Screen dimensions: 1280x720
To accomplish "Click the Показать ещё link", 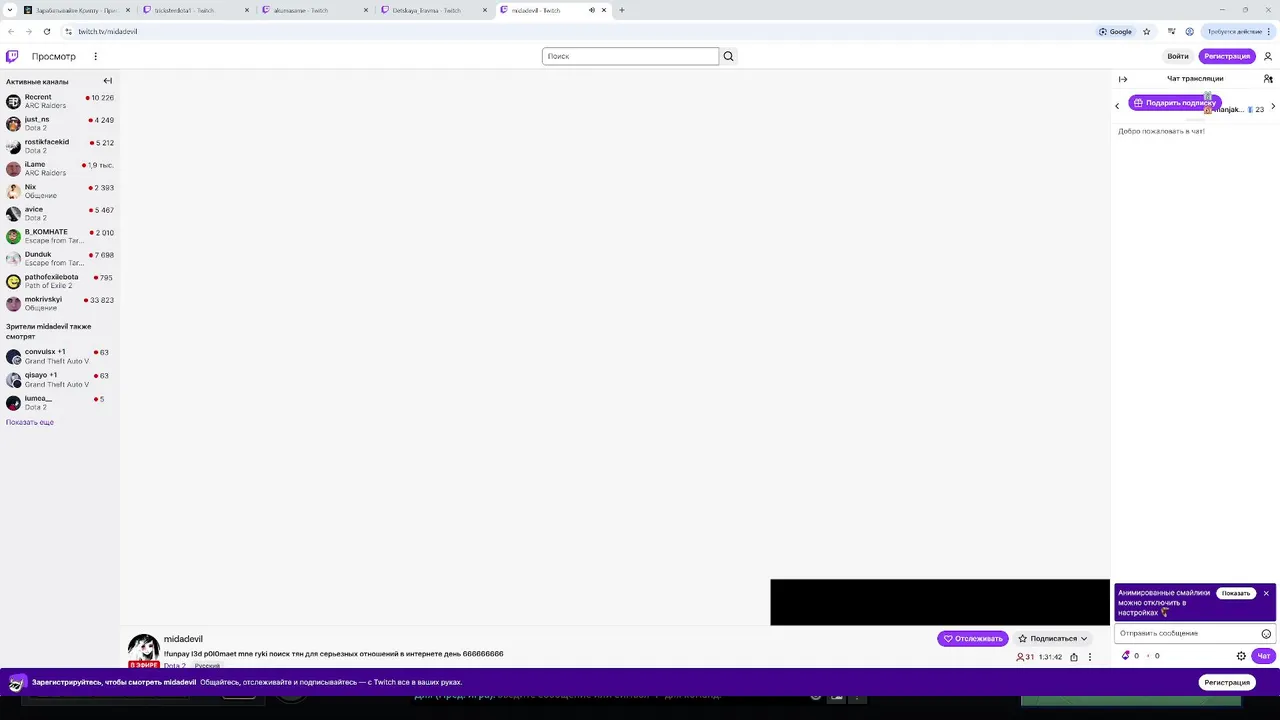I will (x=30, y=422).
